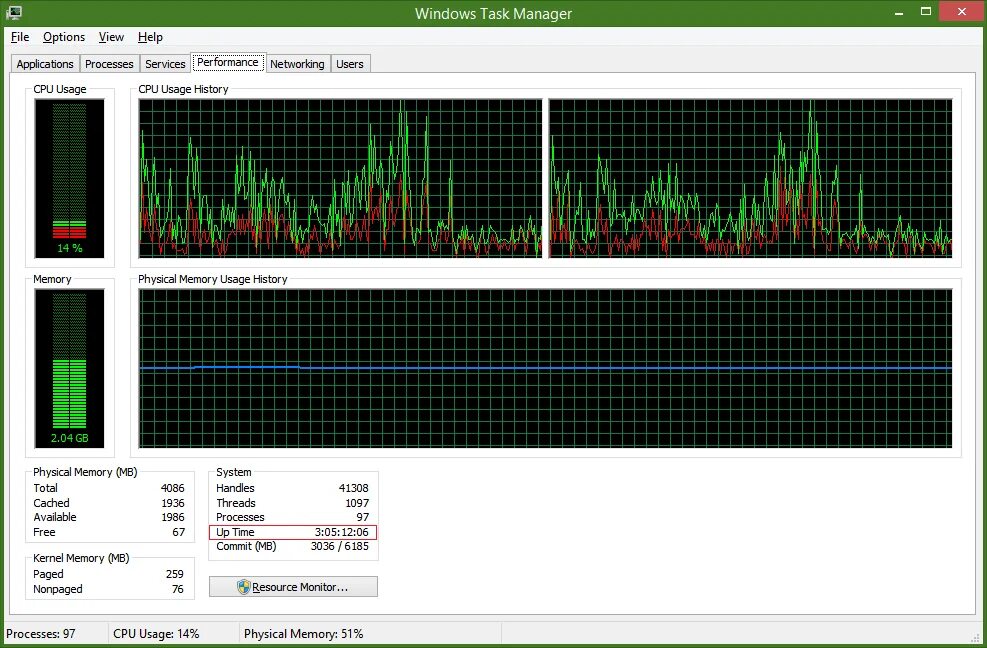The height and width of the screenshot is (648, 987).
Task: Click status bar Physical Memory: 51%
Action: pos(303,634)
